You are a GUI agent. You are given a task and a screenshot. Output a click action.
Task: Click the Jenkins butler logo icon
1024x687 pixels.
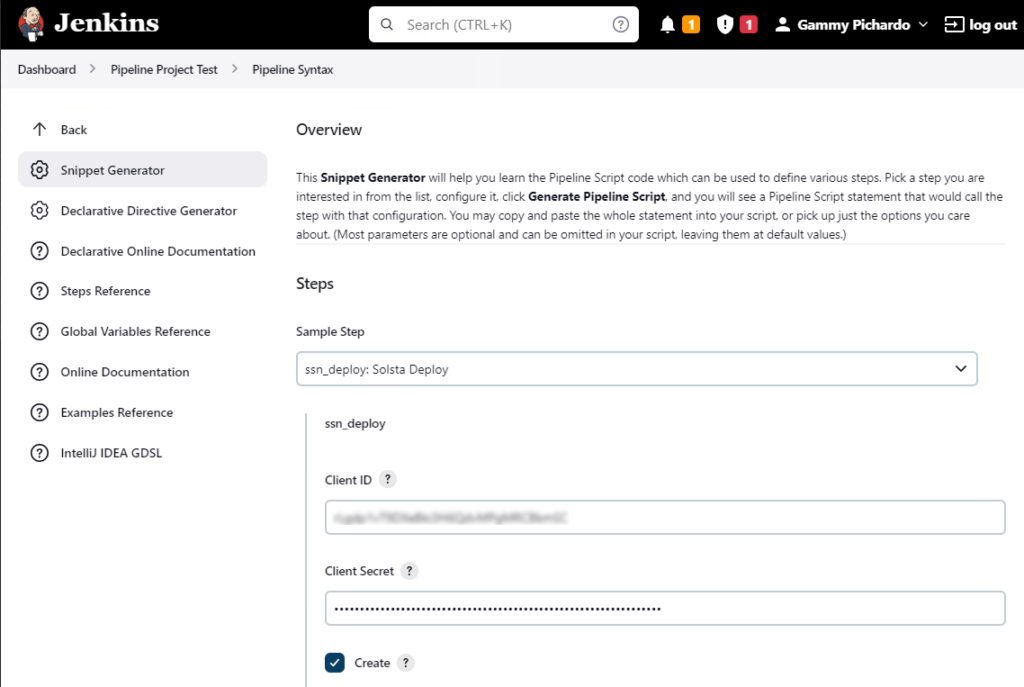point(31,24)
